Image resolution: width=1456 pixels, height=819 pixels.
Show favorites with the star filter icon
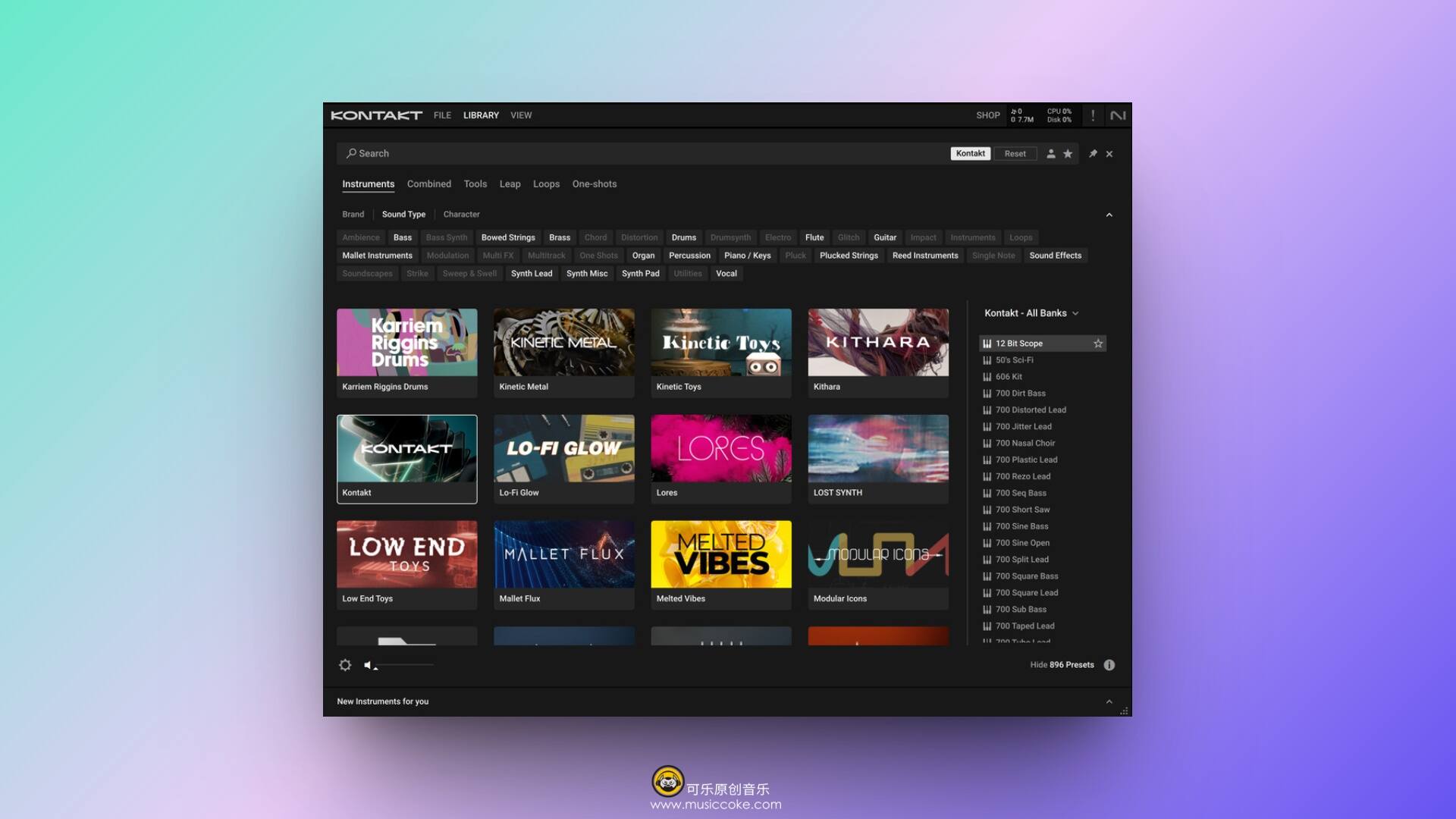pyautogui.click(x=1068, y=154)
